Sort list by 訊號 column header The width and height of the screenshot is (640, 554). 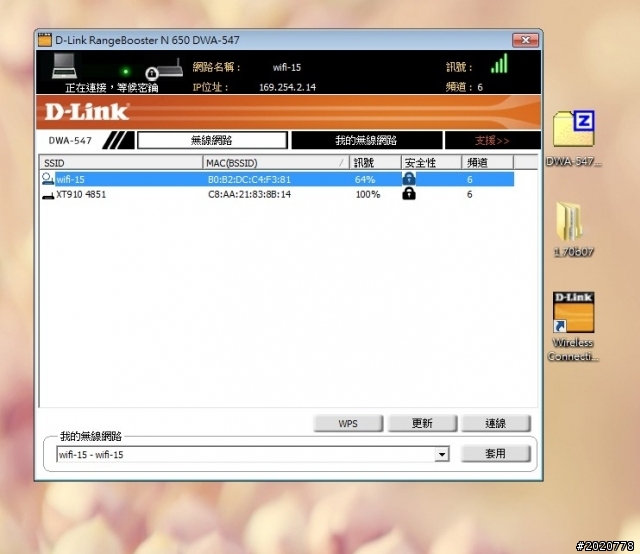375,163
